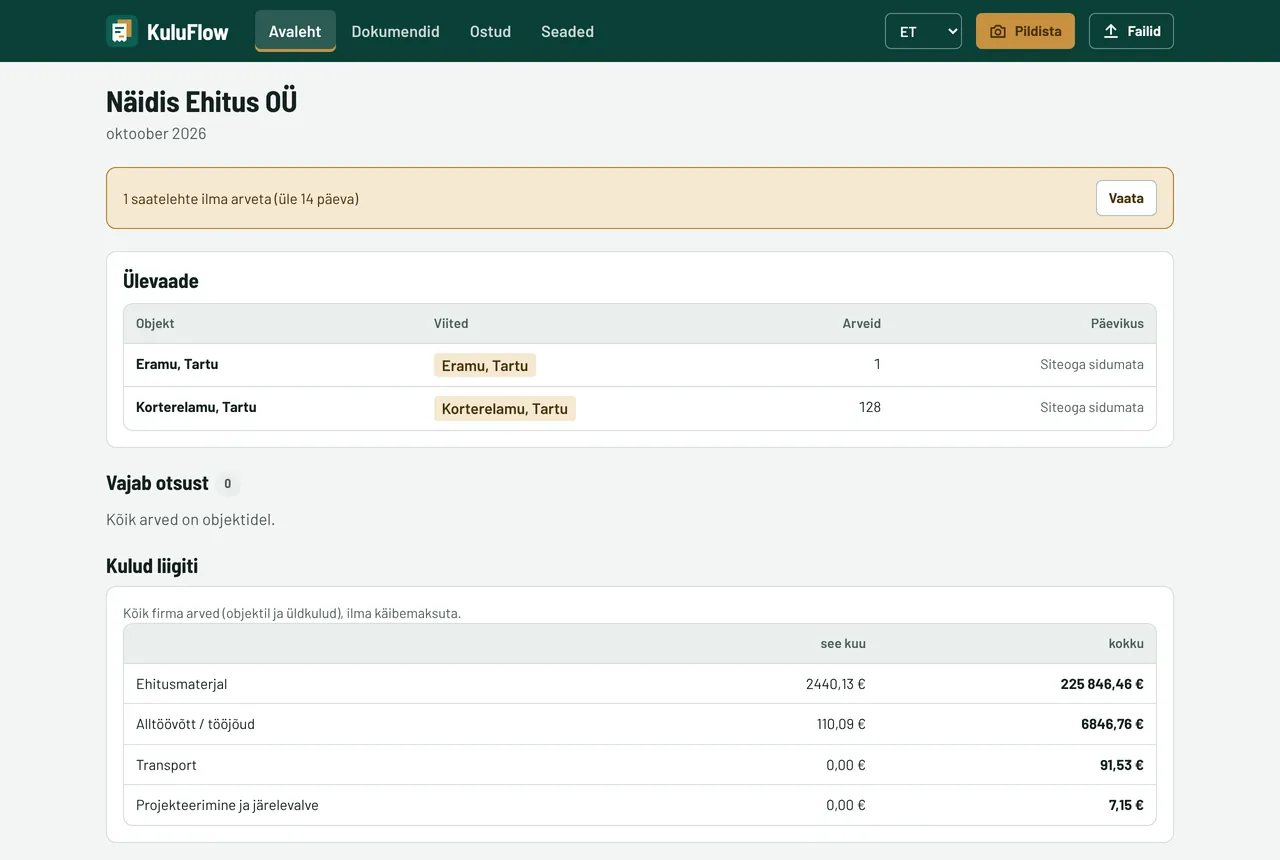The width and height of the screenshot is (1280, 860).
Task: Click the total 91,53 €
Action: [x=1122, y=765]
